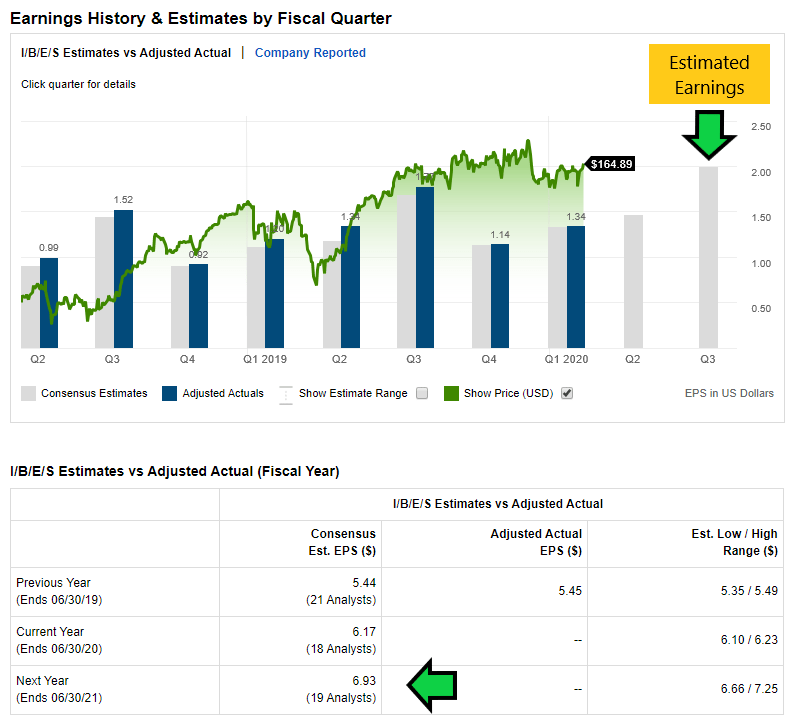This screenshot has width=794, height=722.
Task: Click the first Q2 bar showing 0.99
Action: click(x=49, y=302)
